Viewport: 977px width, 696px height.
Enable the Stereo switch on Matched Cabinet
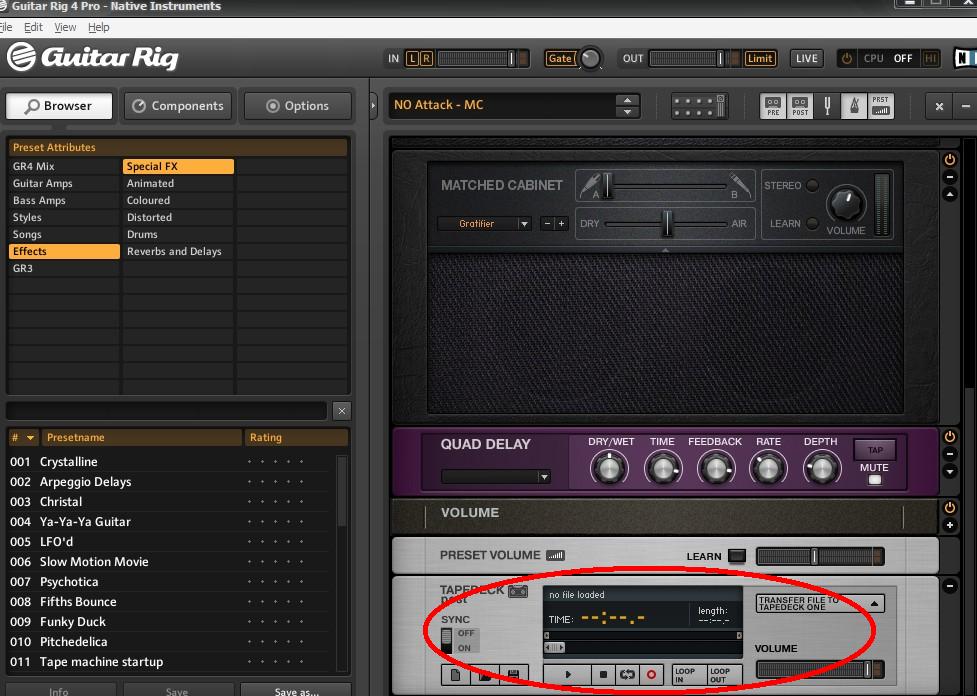(x=812, y=186)
